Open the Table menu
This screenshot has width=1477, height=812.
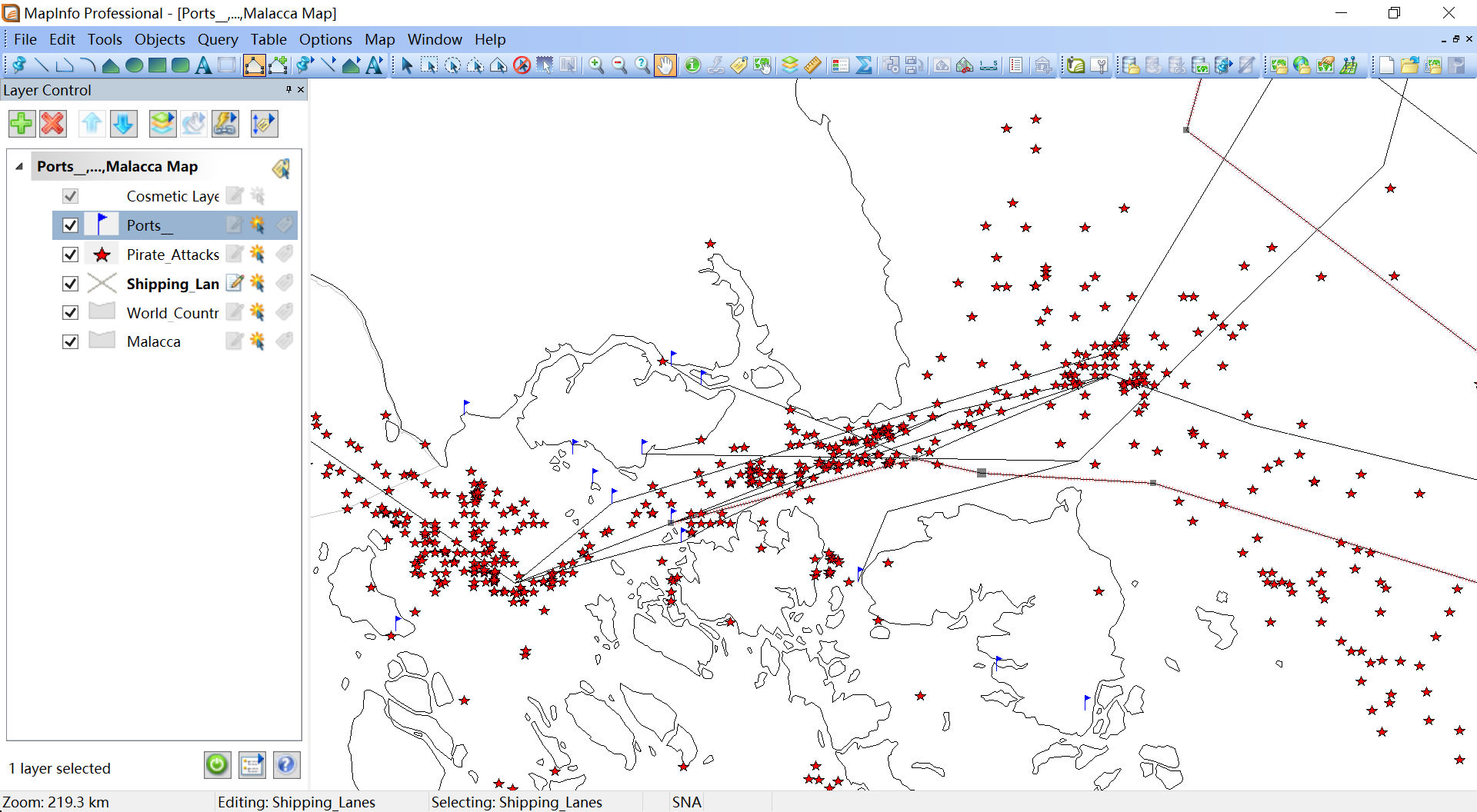click(268, 39)
